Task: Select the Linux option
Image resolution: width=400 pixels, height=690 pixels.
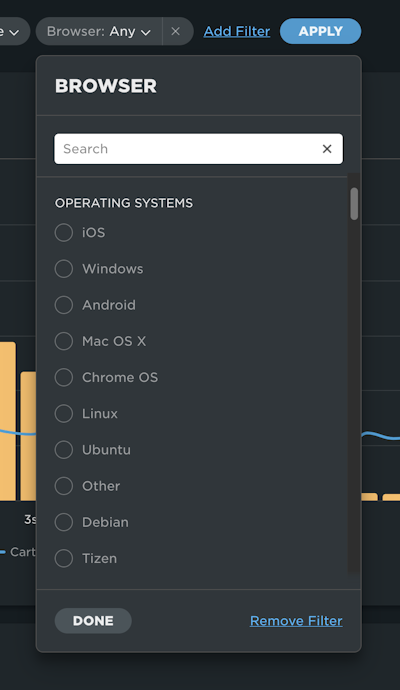Action: point(64,413)
